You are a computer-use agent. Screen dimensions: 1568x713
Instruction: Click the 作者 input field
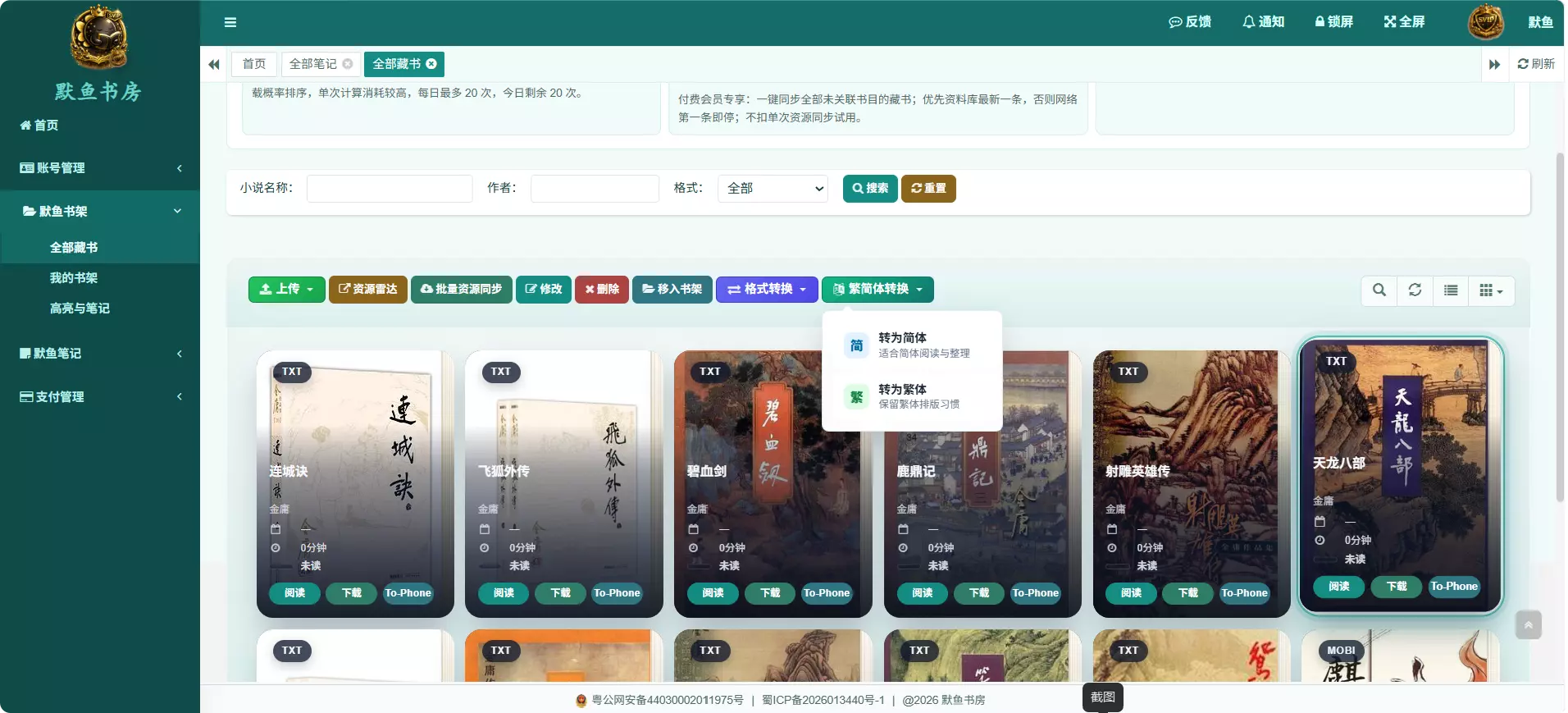click(x=595, y=189)
